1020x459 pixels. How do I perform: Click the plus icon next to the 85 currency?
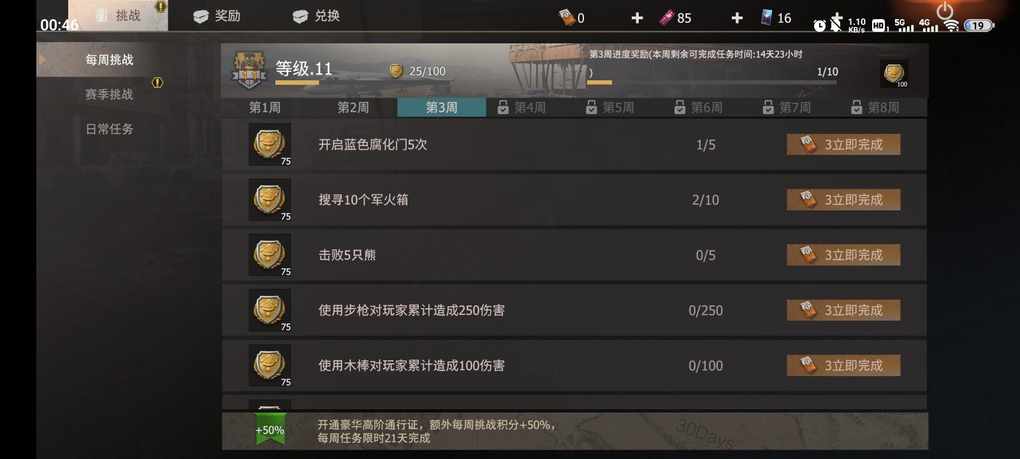736,18
